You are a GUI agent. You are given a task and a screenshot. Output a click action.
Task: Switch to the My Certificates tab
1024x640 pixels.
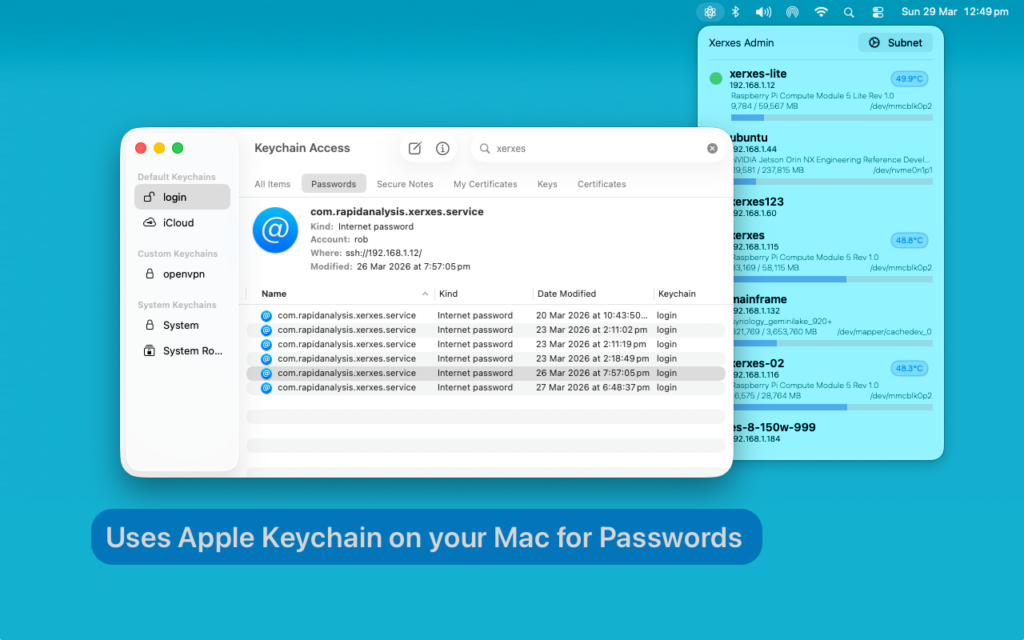485,184
